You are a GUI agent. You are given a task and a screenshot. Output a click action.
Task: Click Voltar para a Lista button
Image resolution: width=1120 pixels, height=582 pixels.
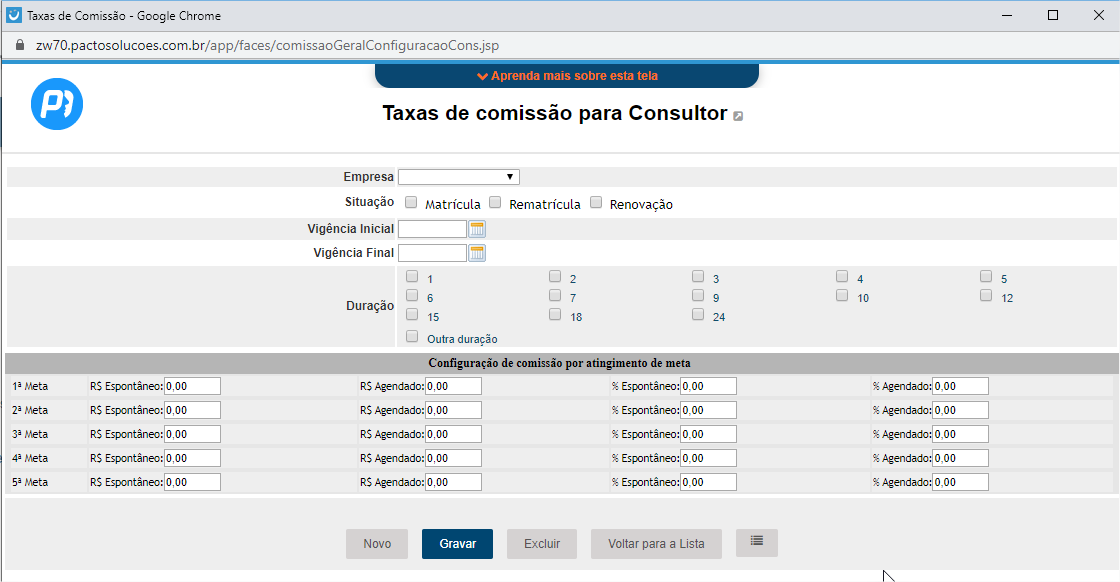pyautogui.click(x=656, y=544)
